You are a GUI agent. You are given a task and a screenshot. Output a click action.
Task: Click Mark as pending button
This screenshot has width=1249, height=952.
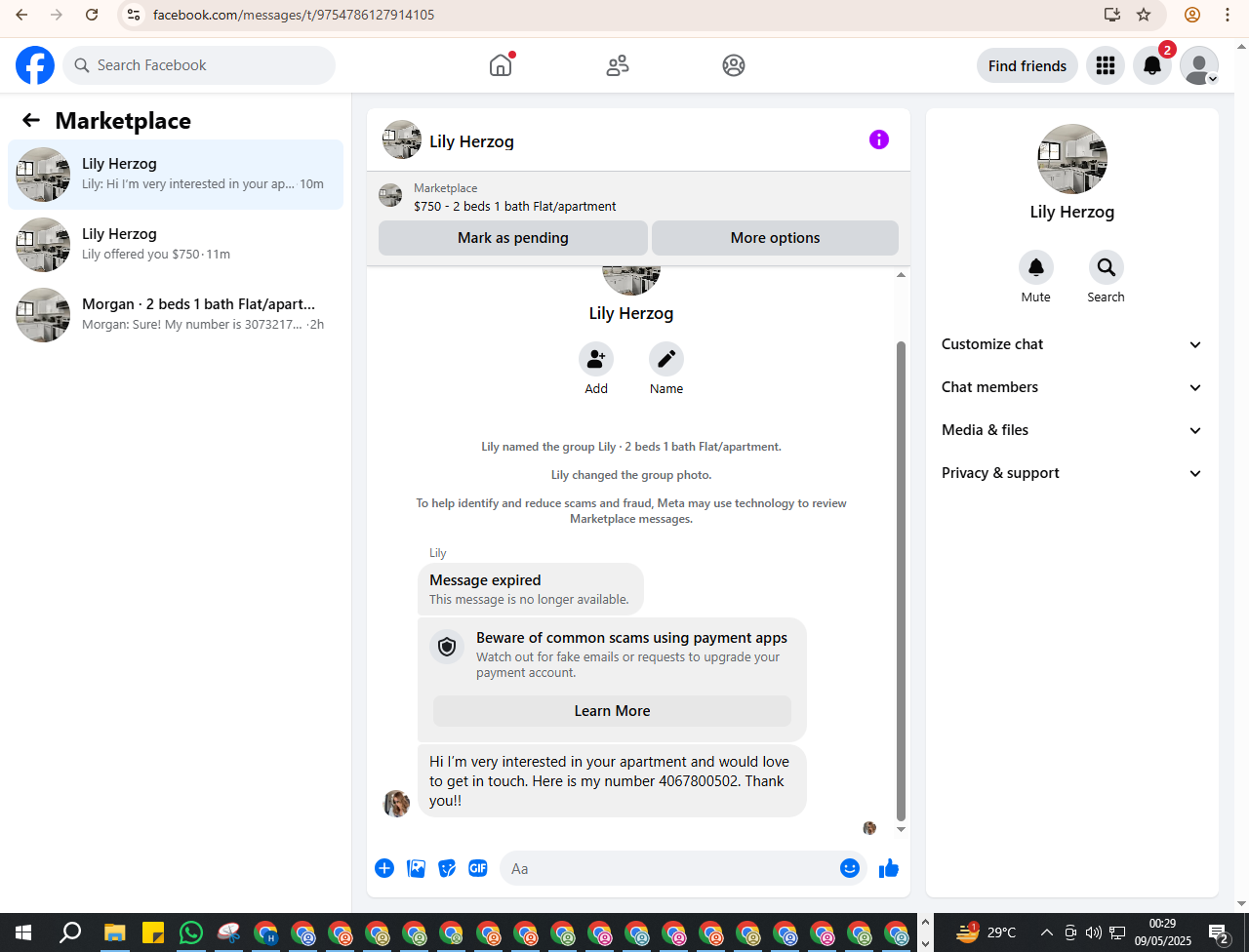click(513, 238)
